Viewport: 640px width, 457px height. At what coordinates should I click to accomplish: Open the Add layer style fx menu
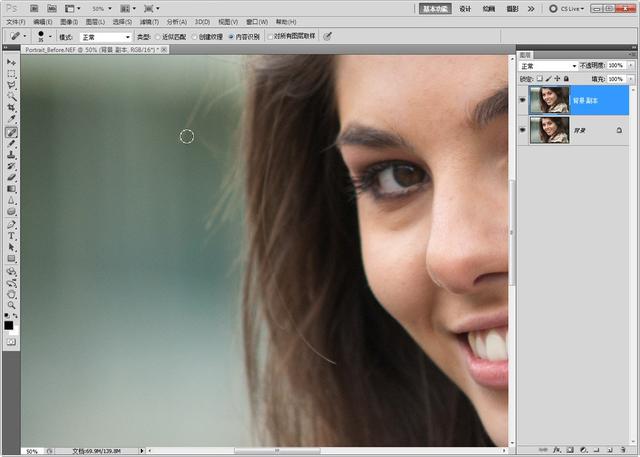pos(557,450)
